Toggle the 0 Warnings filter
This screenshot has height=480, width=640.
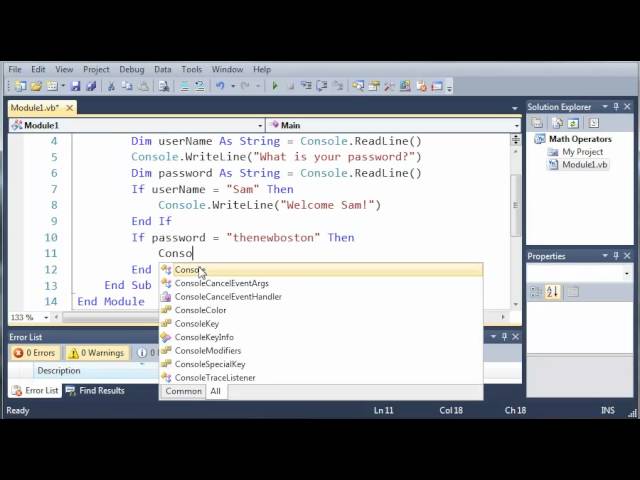tap(96, 353)
